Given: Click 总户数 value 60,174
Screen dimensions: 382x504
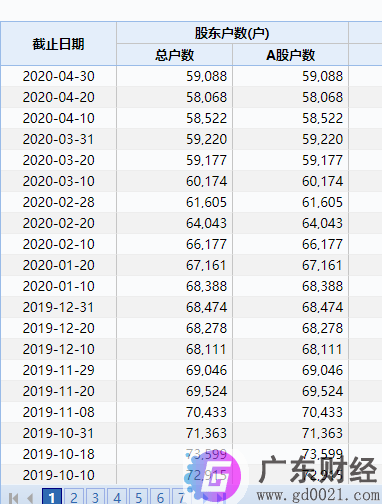Looking at the screenshot, I should pos(206,181).
